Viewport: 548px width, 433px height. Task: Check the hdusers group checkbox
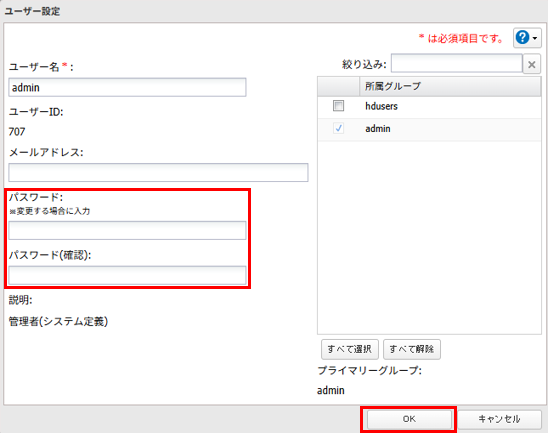(x=338, y=106)
